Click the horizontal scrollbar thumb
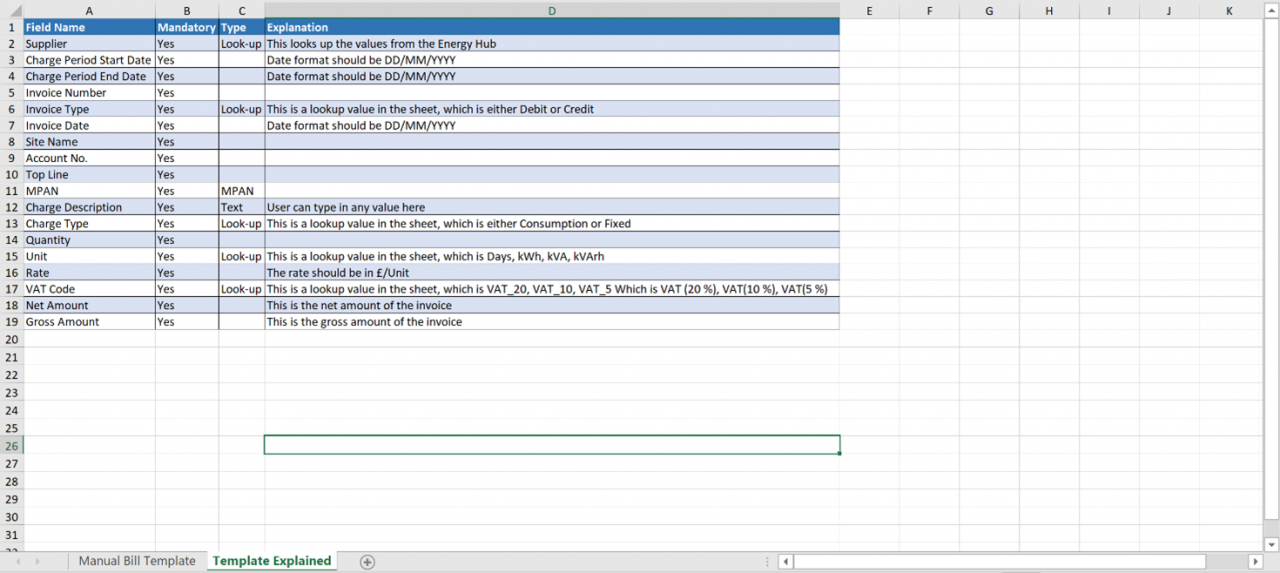 [x=1000, y=562]
